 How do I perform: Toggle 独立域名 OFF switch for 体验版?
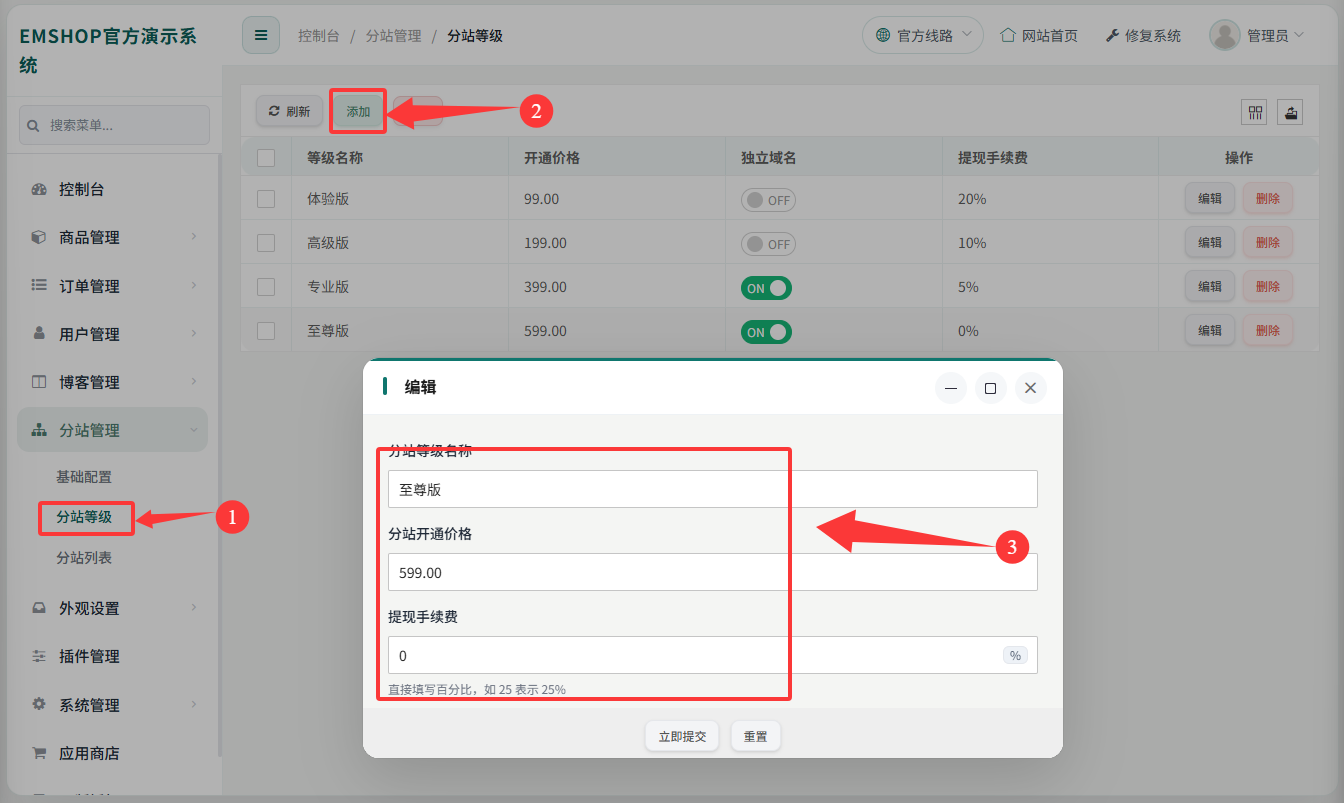768,199
